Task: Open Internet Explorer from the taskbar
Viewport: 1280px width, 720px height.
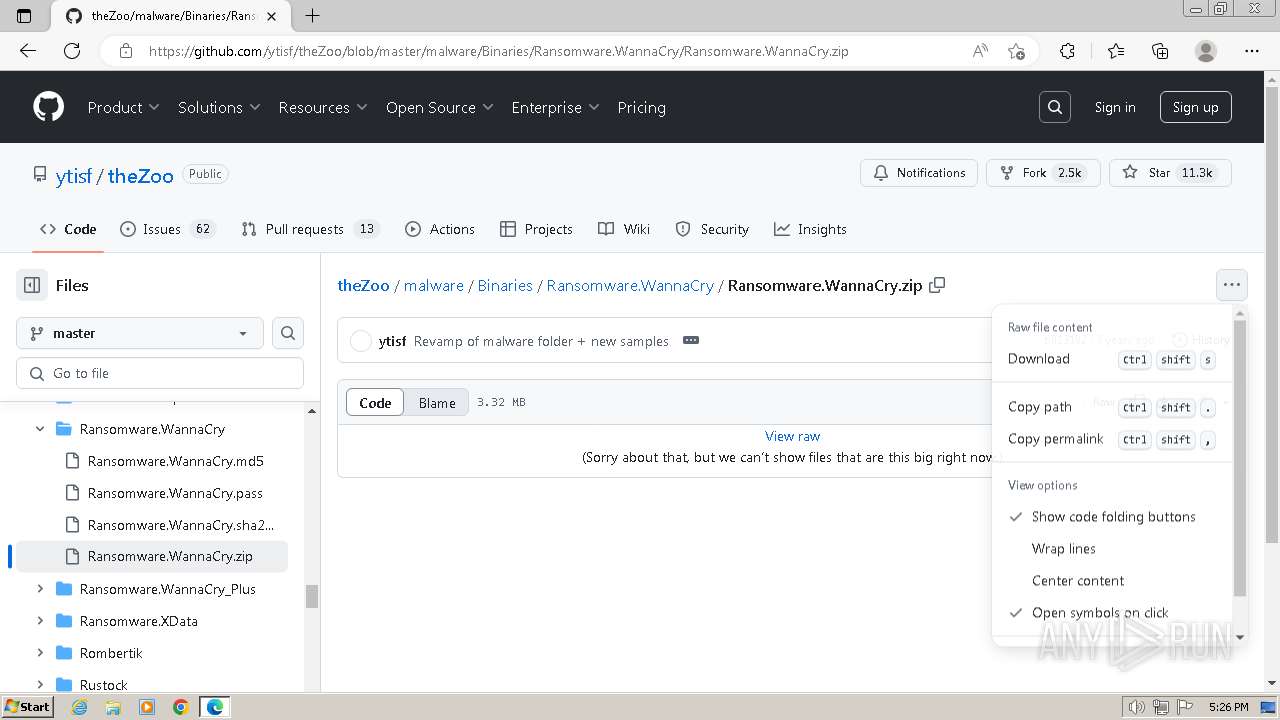Action: coord(79,707)
